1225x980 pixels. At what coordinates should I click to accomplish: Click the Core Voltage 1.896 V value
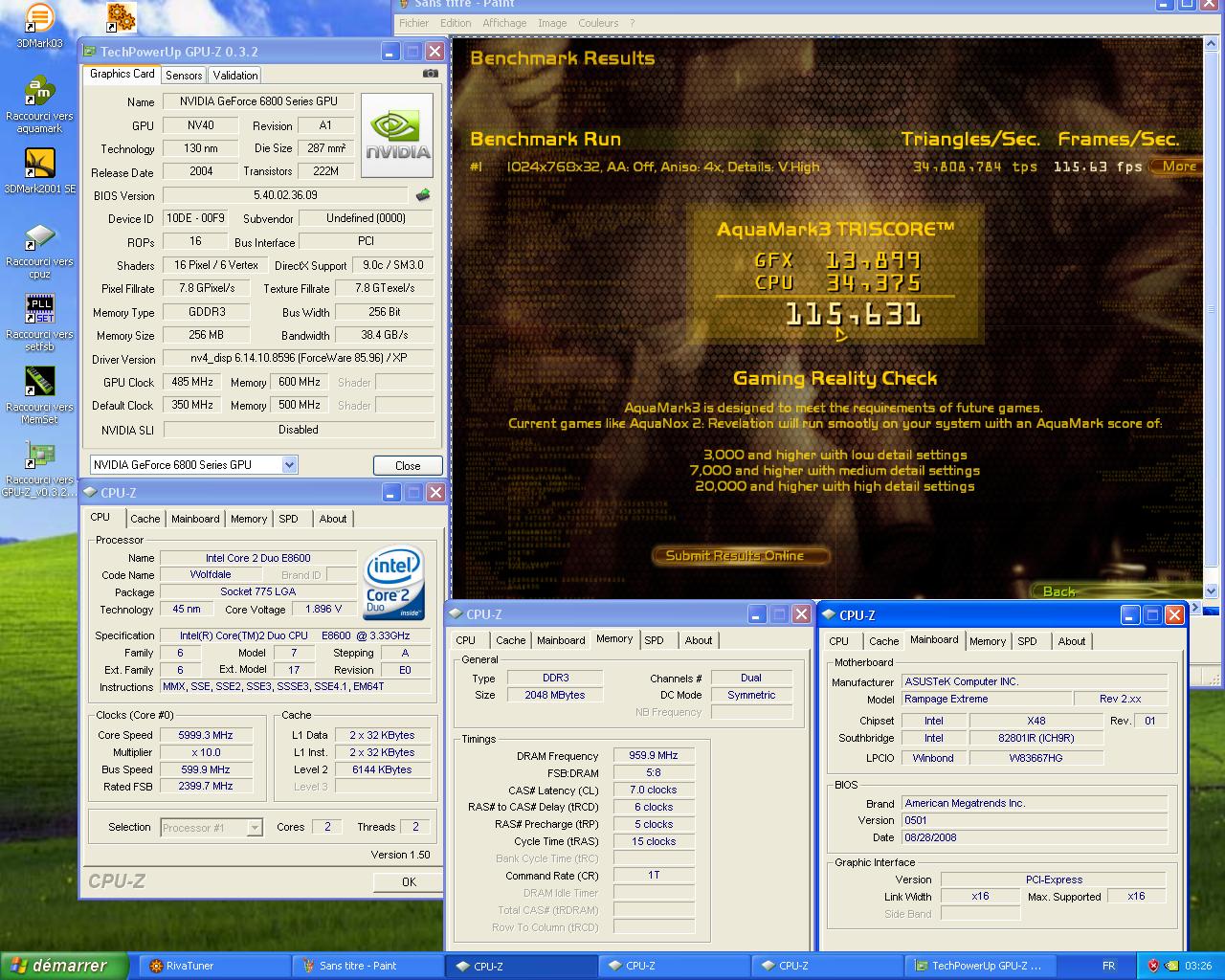click(x=323, y=610)
